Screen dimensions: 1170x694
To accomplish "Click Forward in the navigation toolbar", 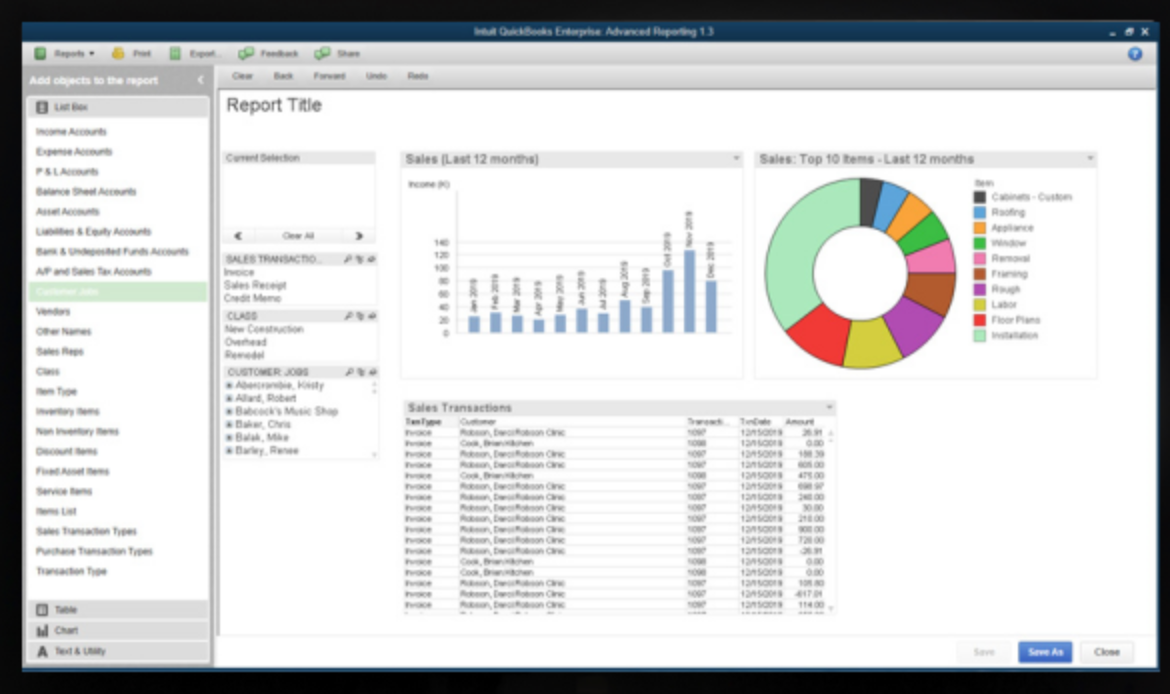I will (329, 76).
